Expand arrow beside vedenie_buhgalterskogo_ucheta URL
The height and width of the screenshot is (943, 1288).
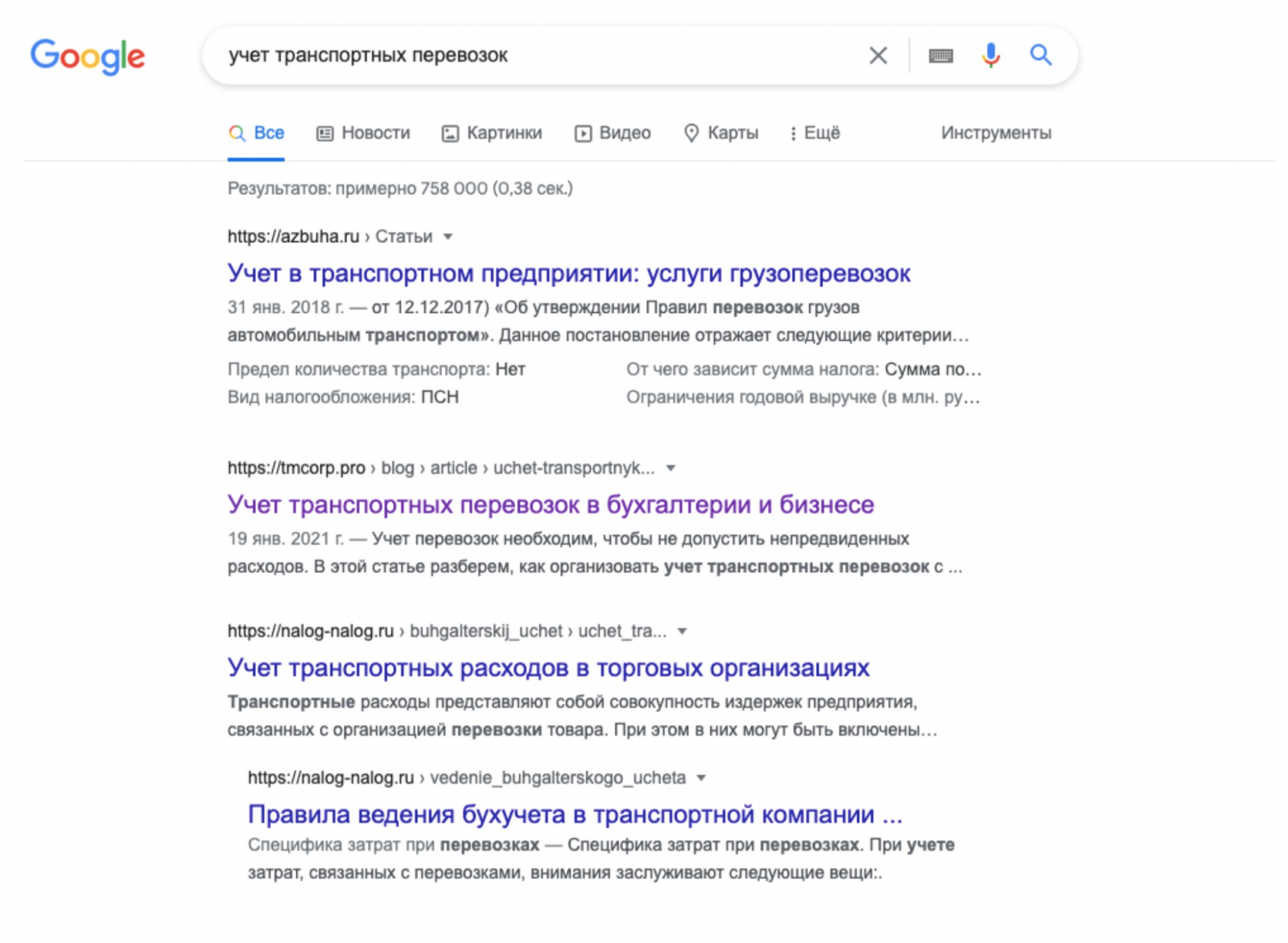coord(701,778)
